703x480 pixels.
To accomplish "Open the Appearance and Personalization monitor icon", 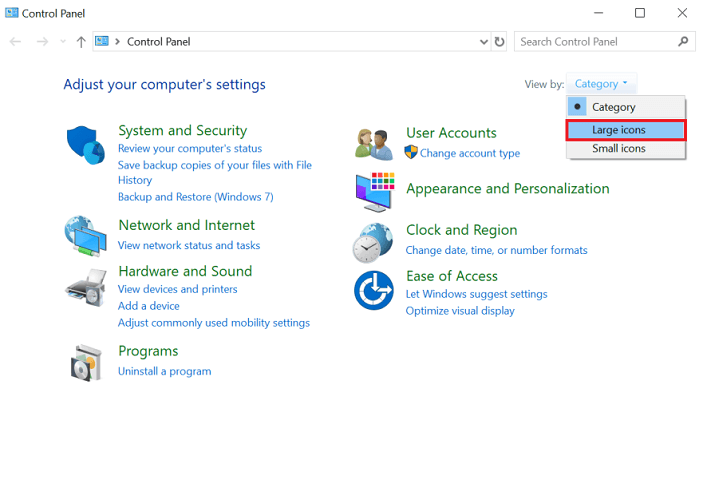I will tap(375, 192).
